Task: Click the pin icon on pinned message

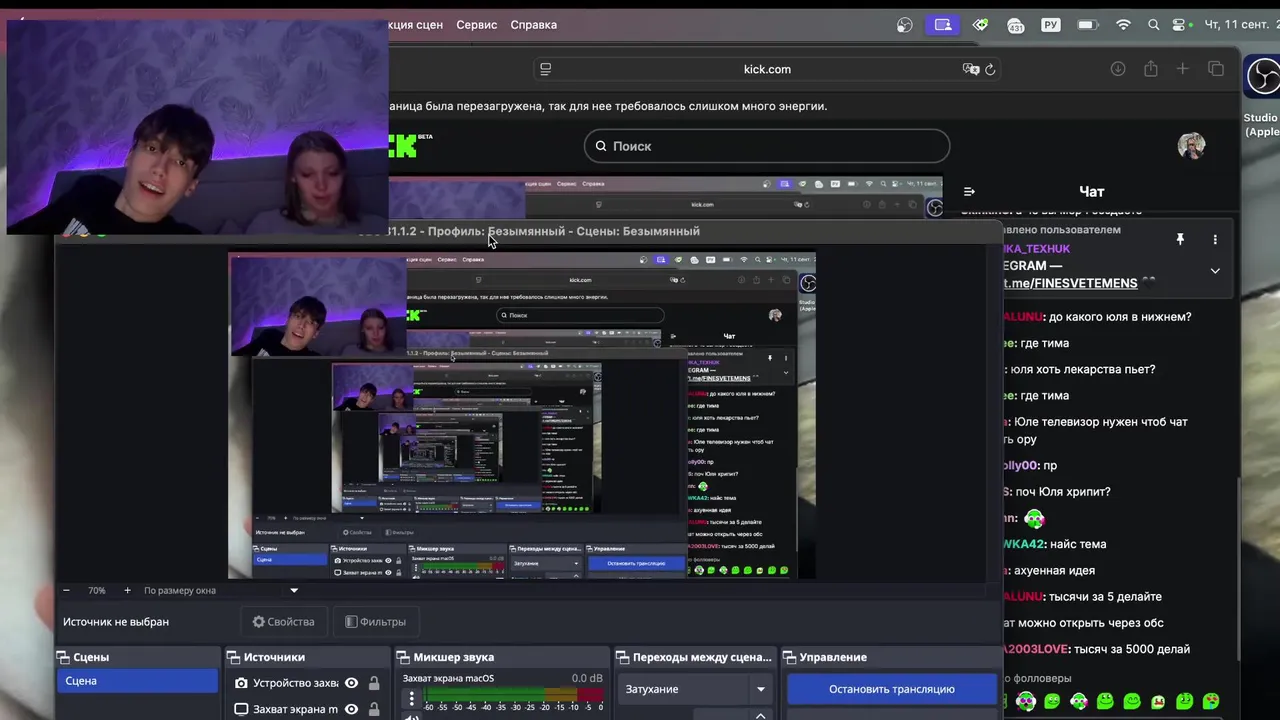Action: (x=1180, y=239)
